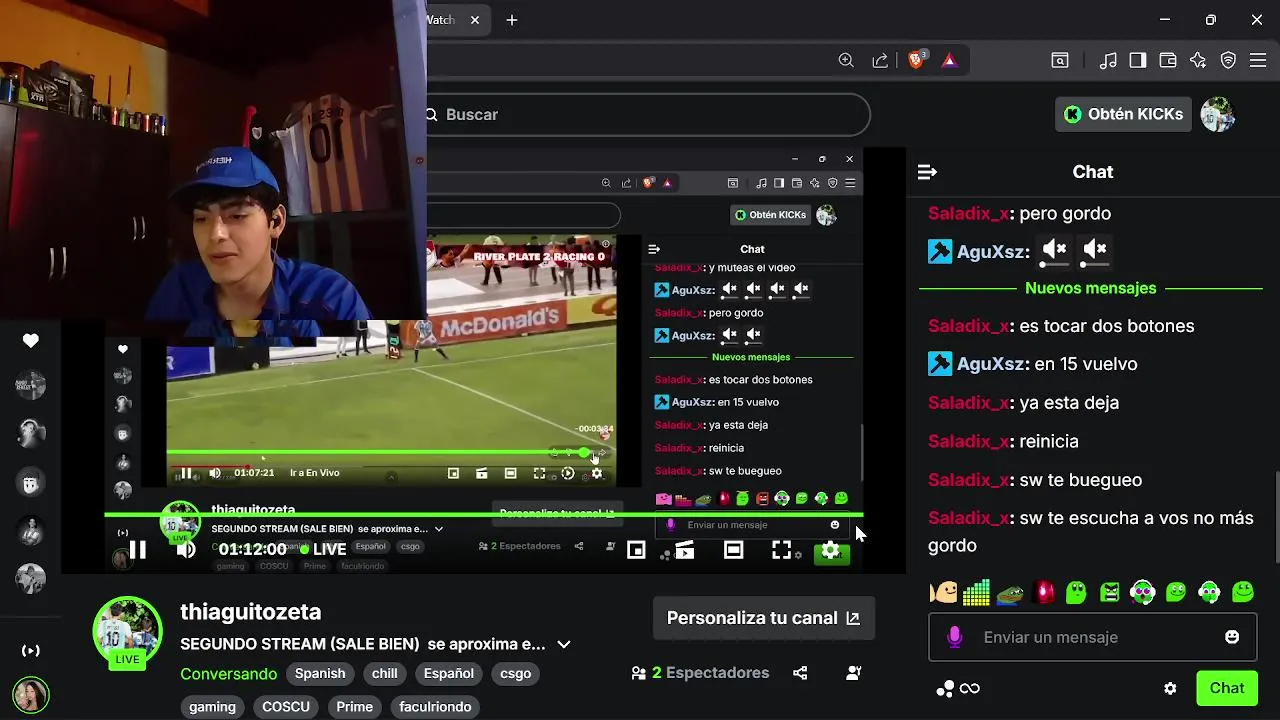This screenshot has height=720, width=1280.
Task: Click Saladix_x username on 'reinicia' message
Action: click(968, 441)
